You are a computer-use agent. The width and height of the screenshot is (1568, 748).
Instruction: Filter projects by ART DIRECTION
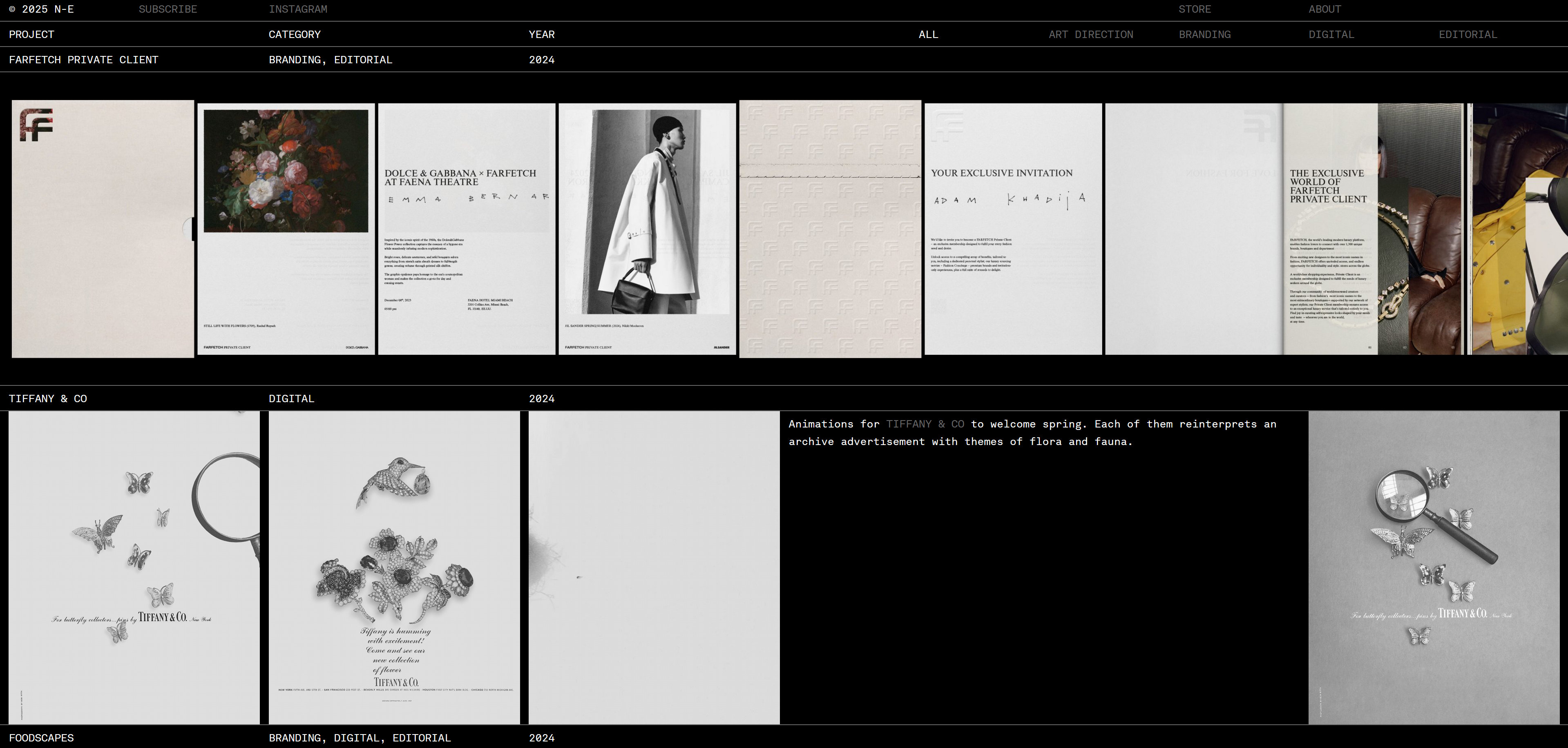tap(1091, 35)
